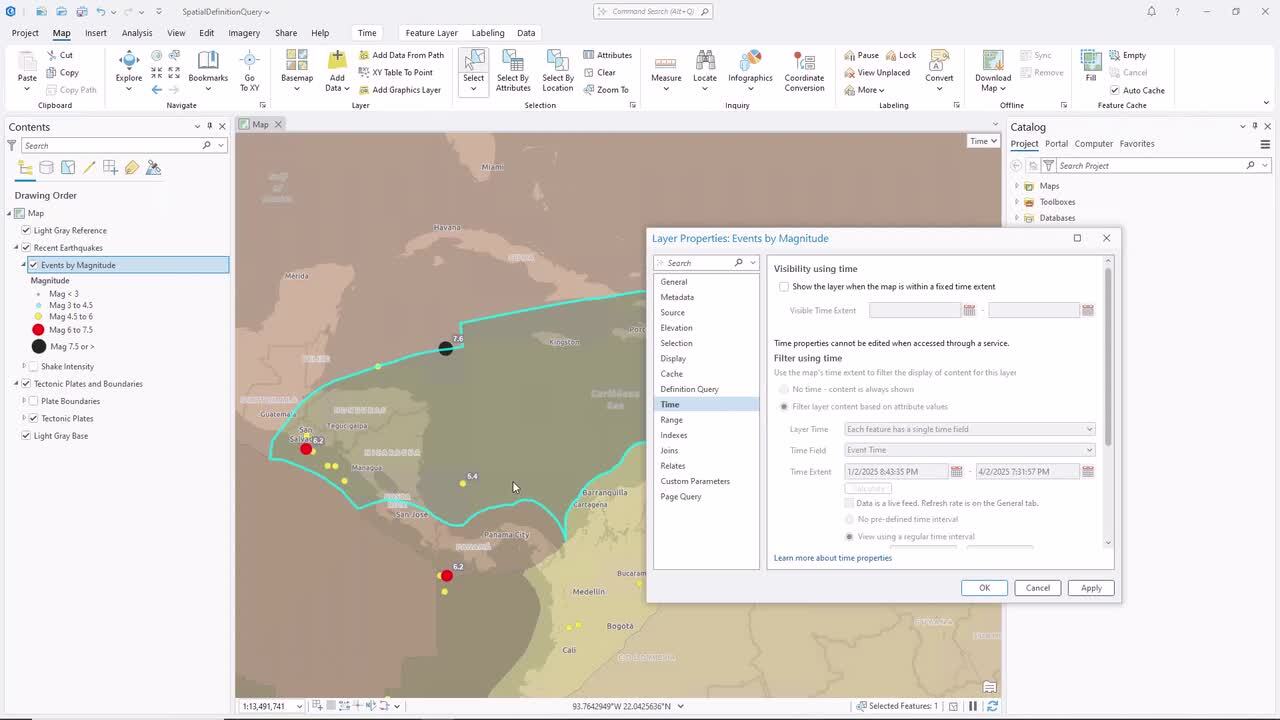Click the Contents pane search field
This screenshot has height=720, width=1280.
tap(112, 146)
